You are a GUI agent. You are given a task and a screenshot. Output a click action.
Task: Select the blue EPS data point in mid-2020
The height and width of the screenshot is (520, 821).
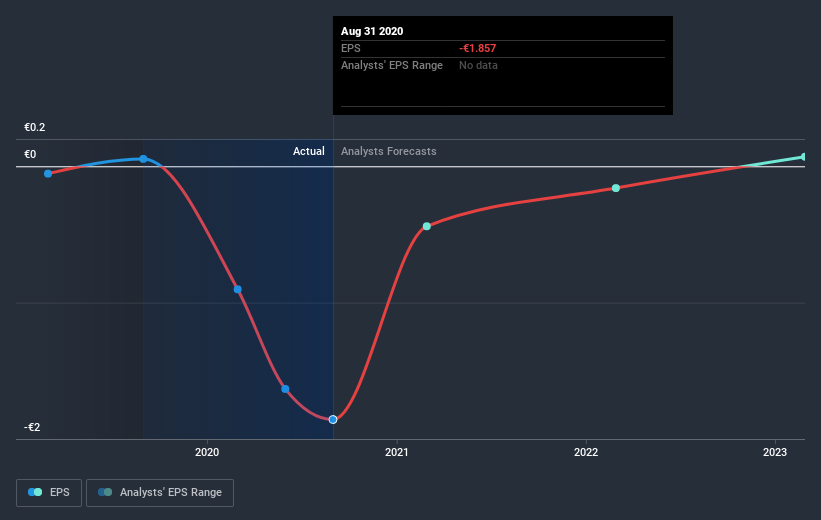285,389
